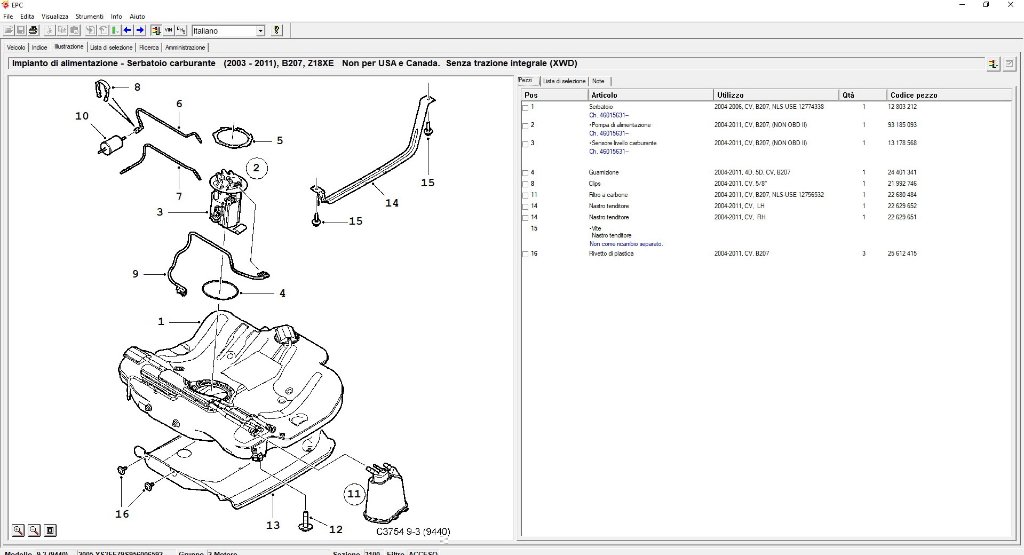Tick checkbox for position 16 Rivetto di plastica

526,254
